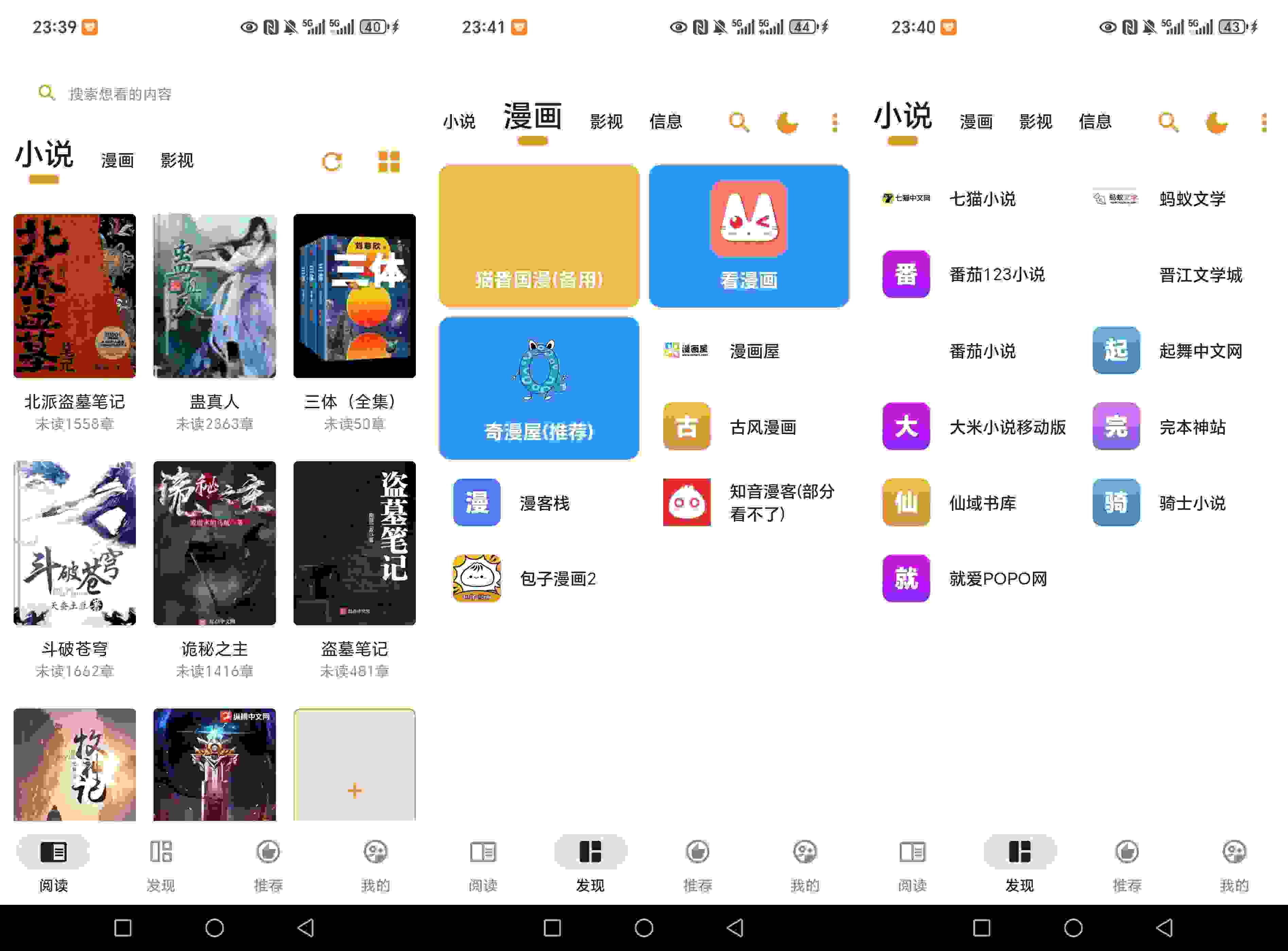Toggle night mode moon icon in 小说 discover screen

coord(1216,122)
